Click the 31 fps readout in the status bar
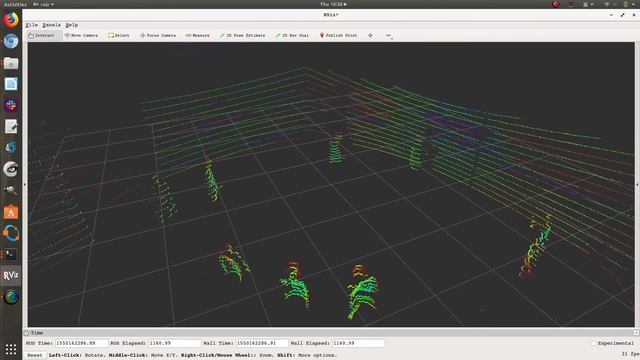640x360 pixels. coord(630,354)
